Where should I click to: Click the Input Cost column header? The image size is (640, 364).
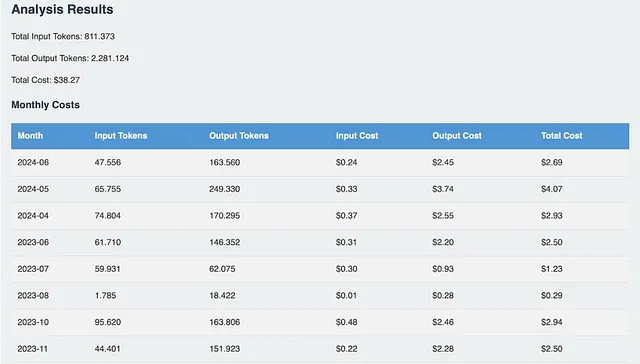pos(357,136)
